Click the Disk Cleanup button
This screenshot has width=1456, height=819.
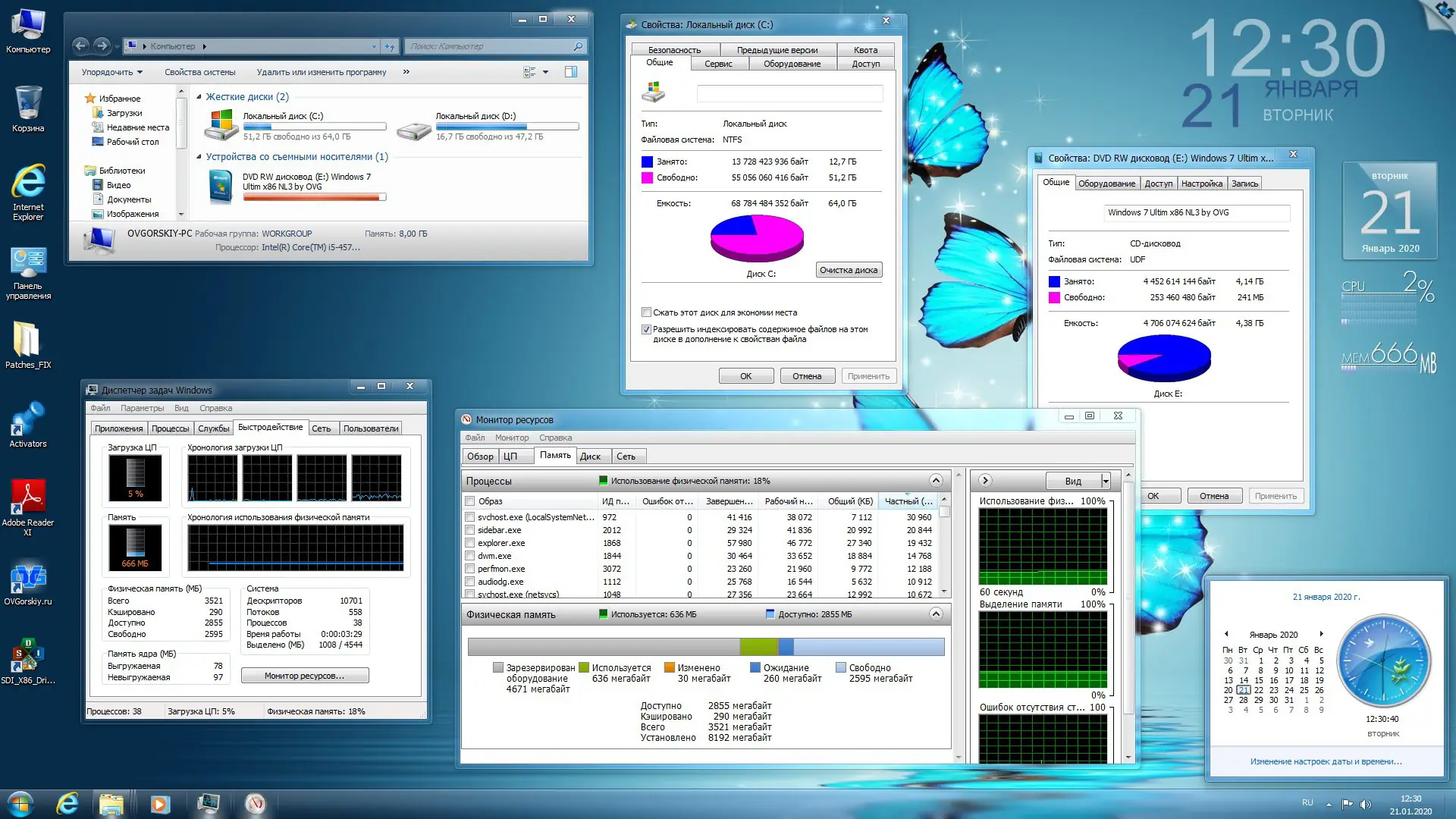[x=848, y=271]
